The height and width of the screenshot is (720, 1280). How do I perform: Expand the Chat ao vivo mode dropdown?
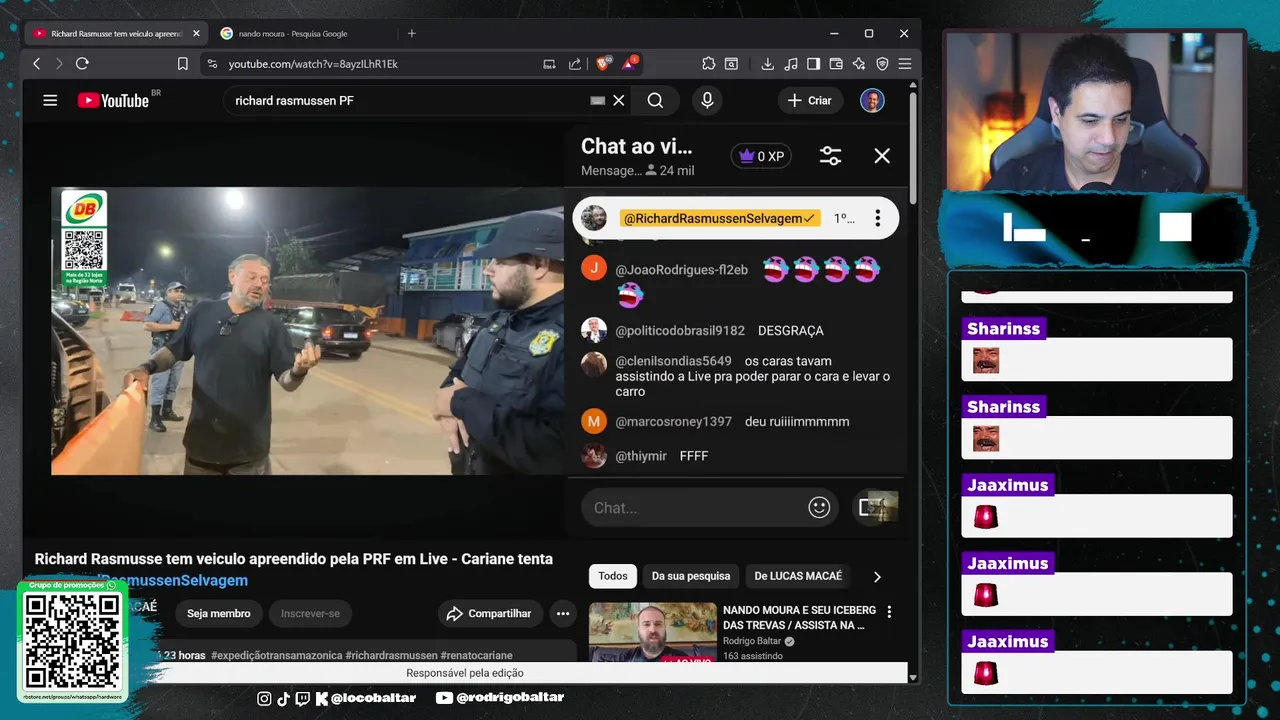click(637, 147)
